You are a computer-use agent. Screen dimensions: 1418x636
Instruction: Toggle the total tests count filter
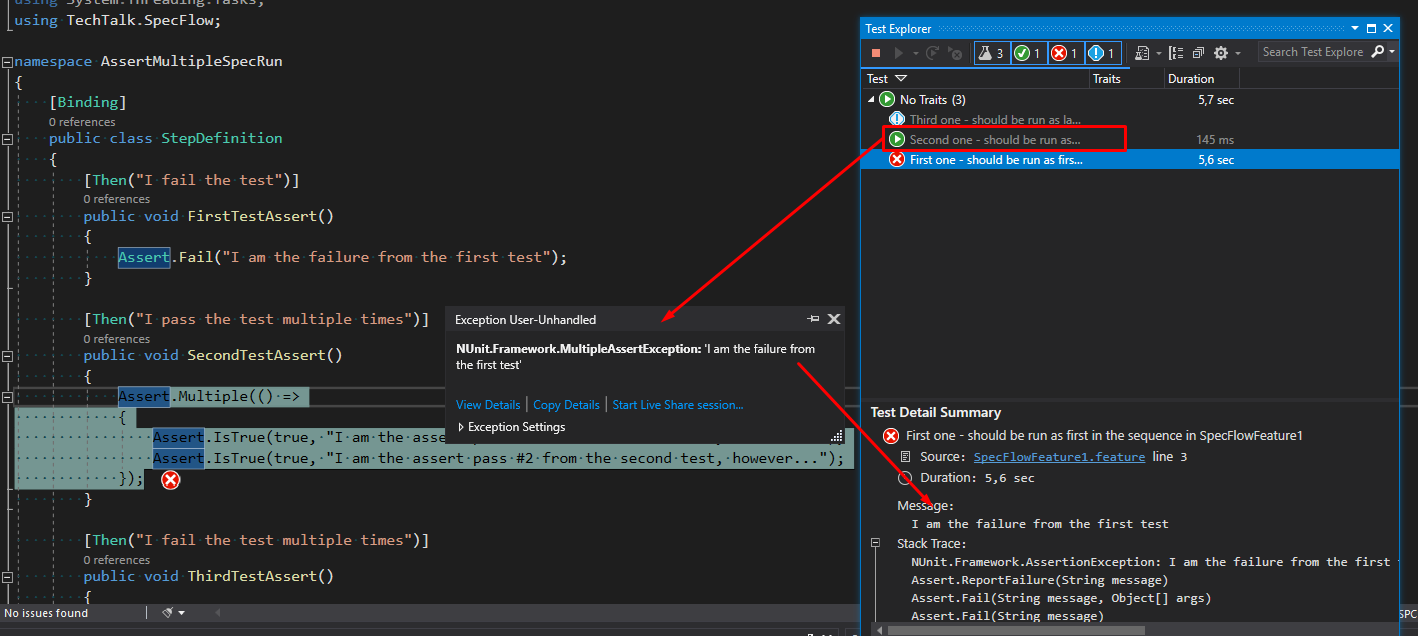coord(991,52)
